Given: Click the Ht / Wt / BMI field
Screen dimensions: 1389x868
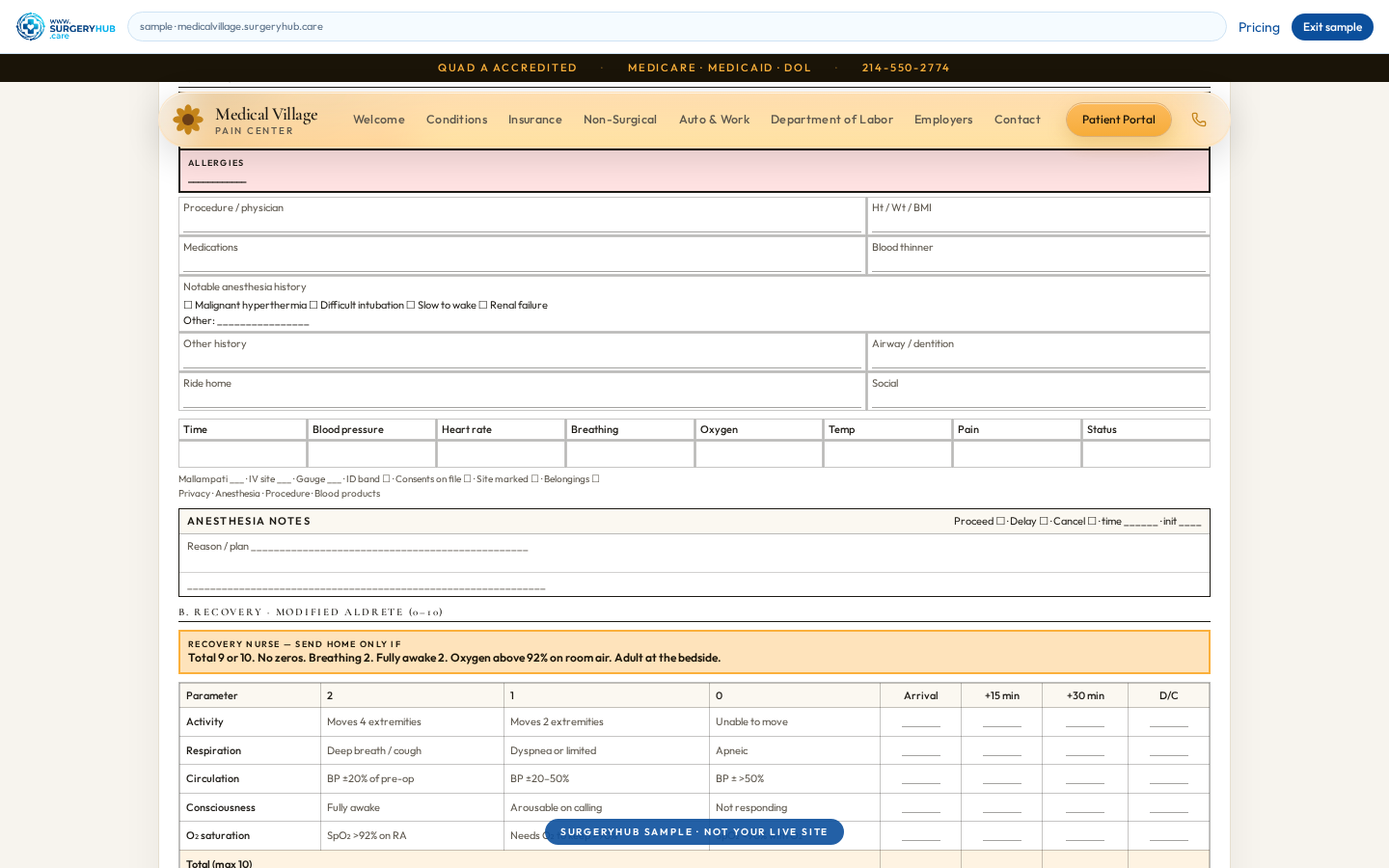Looking at the screenshot, I should click(1039, 216).
